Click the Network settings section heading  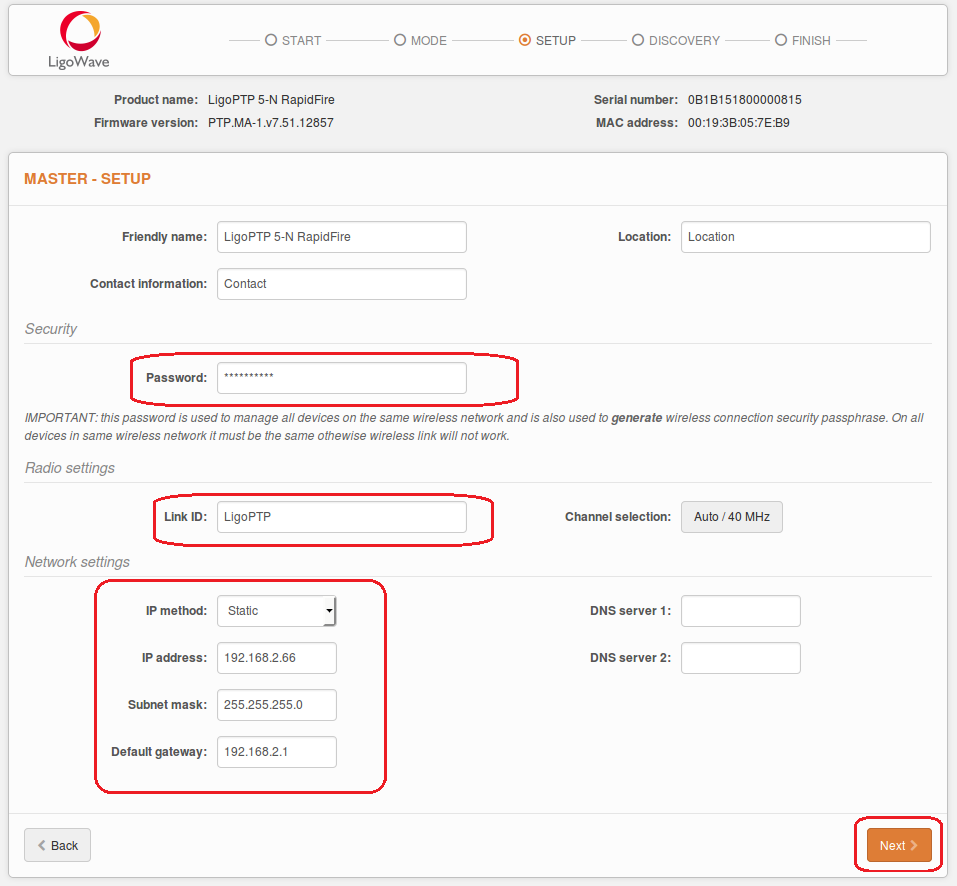(x=77, y=562)
